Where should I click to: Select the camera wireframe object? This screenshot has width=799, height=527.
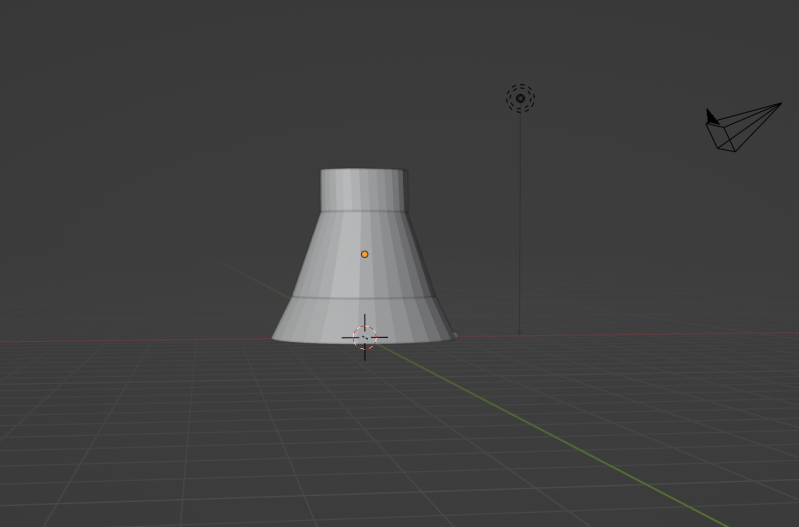click(x=743, y=127)
